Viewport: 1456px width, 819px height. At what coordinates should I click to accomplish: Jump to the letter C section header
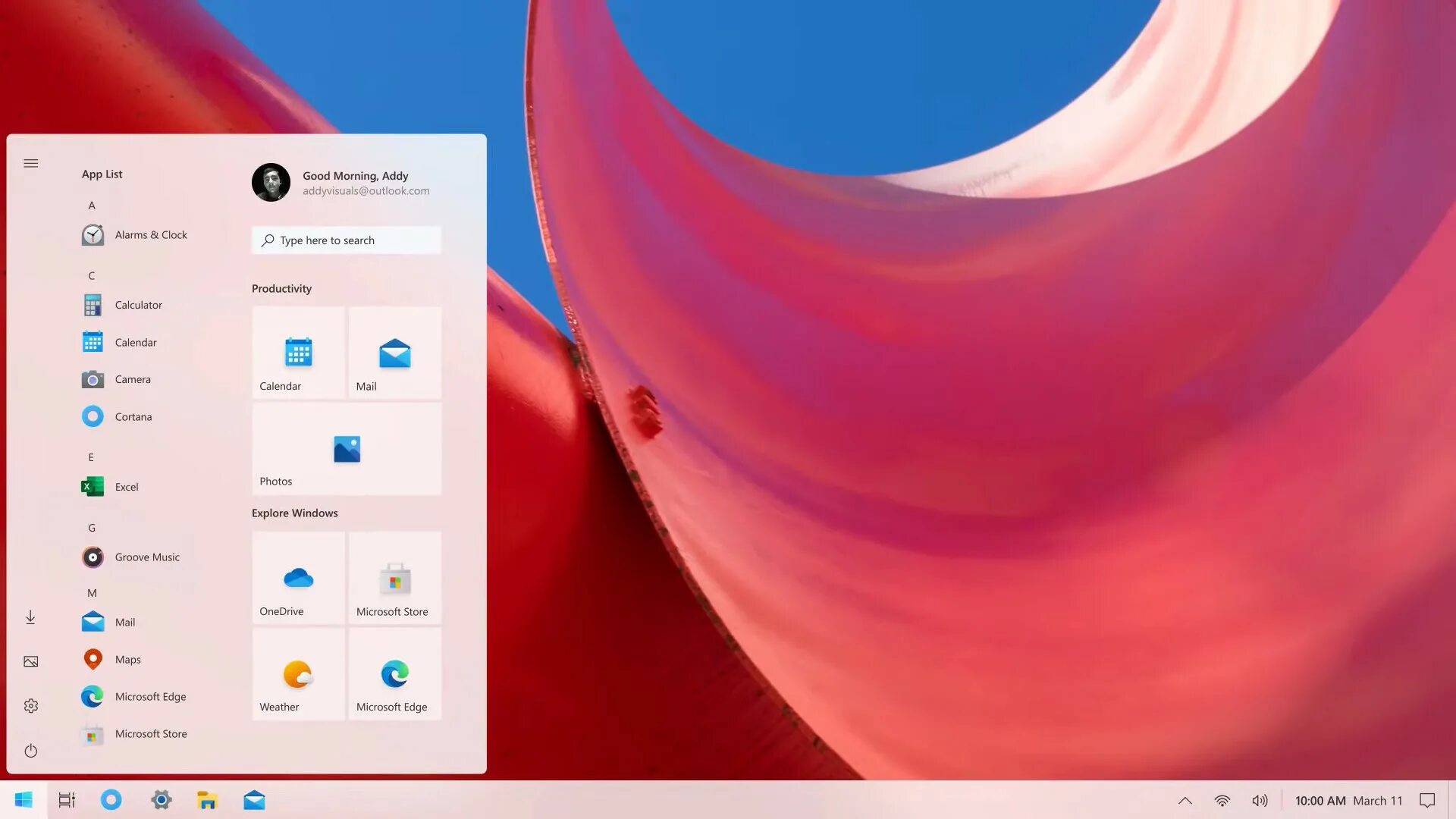pos(91,276)
